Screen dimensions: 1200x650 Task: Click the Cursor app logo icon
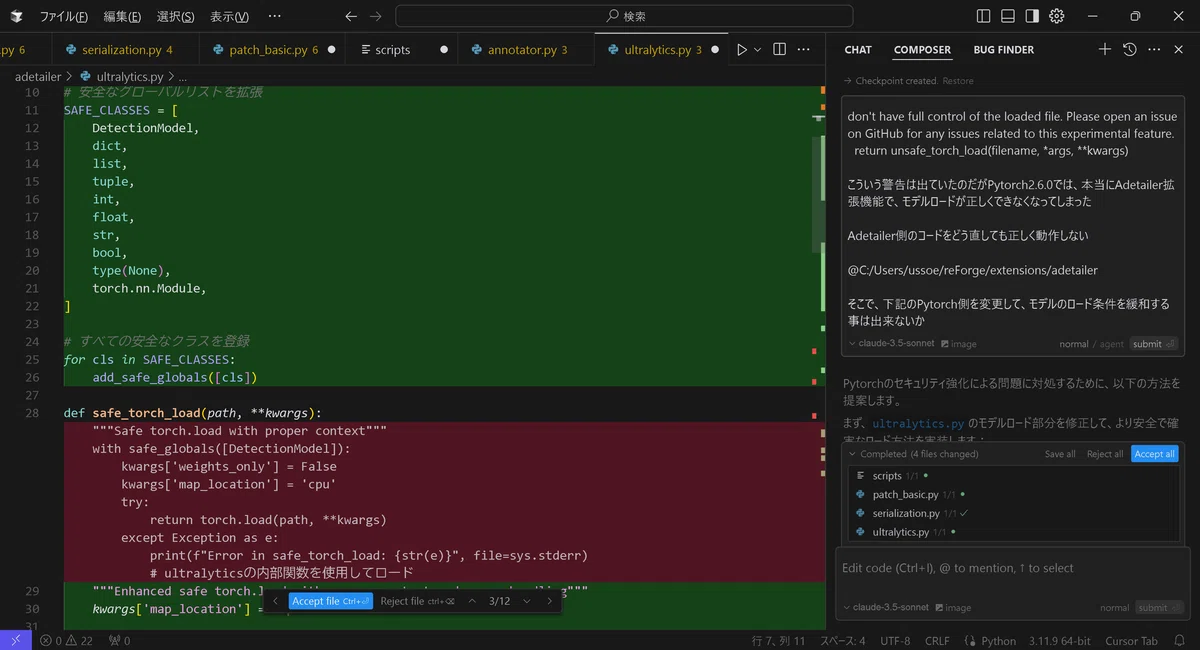tap(16, 16)
